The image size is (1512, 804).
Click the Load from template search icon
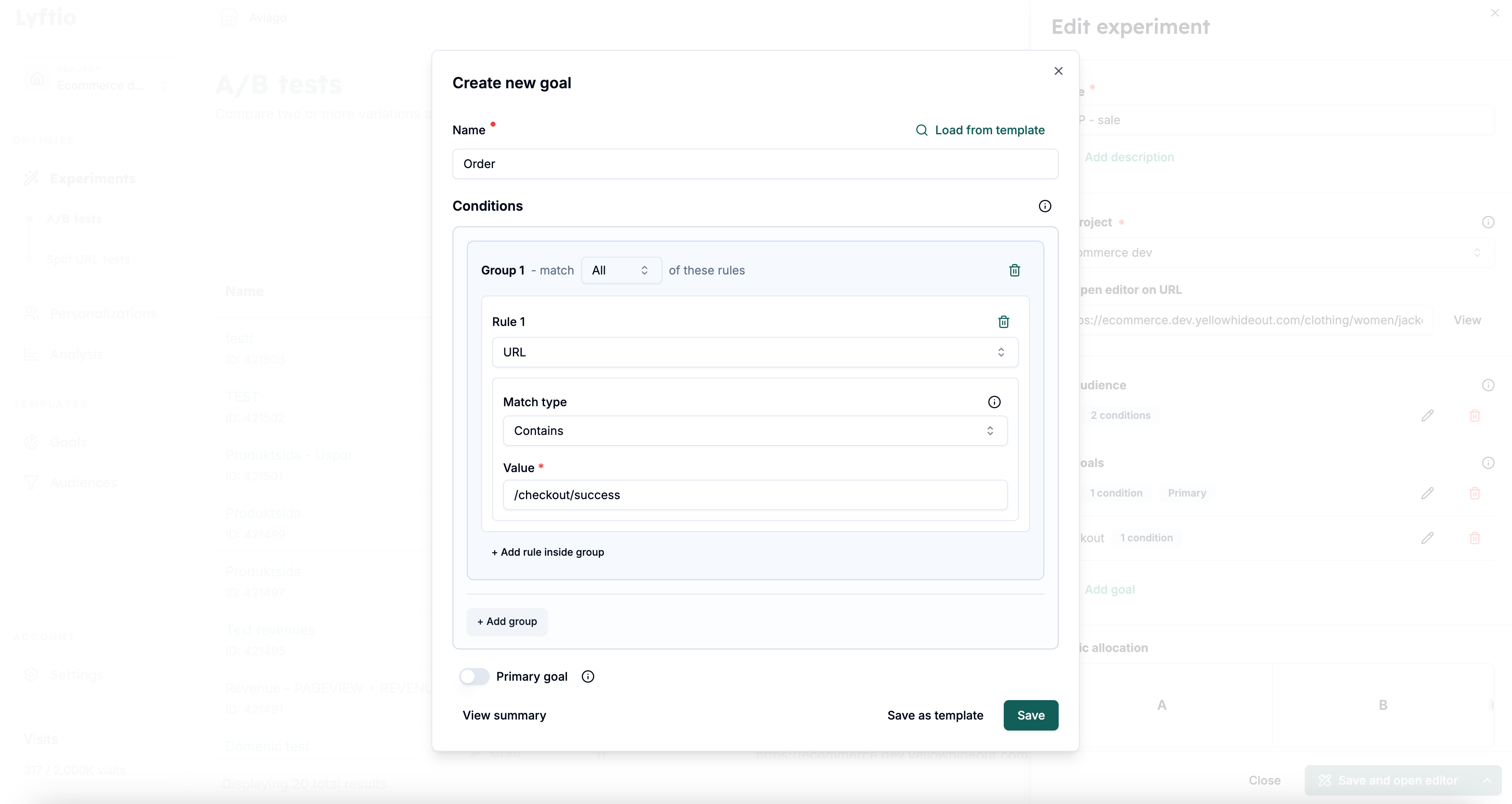(921, 130)
